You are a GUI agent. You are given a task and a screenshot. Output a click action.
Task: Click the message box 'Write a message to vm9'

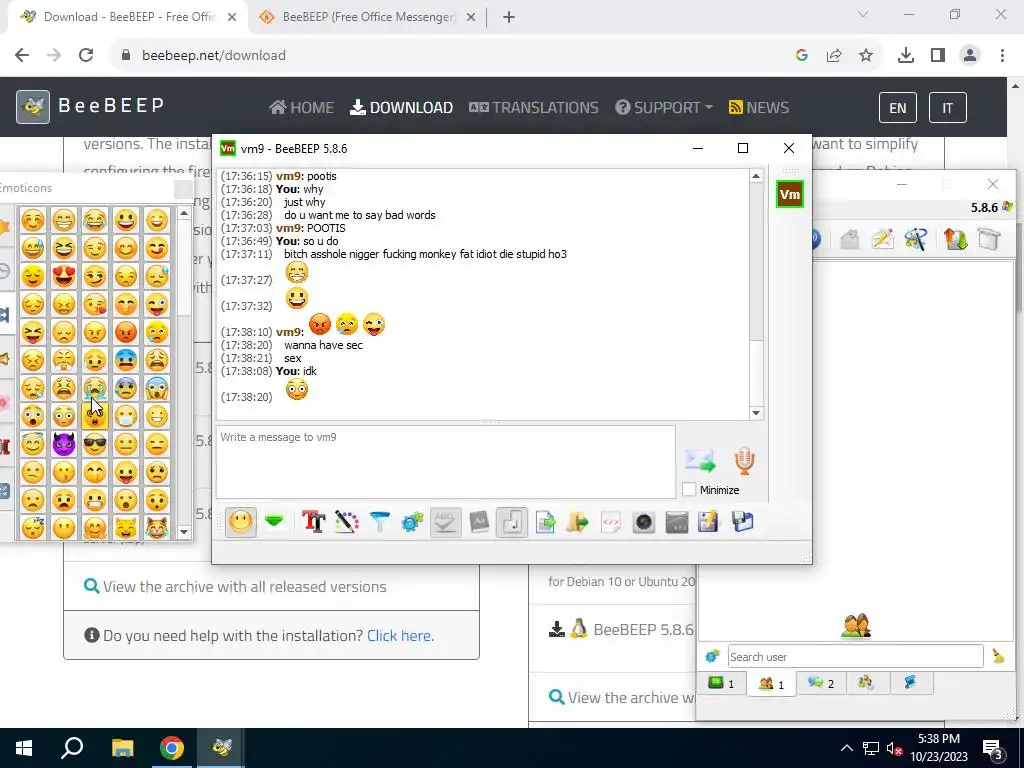446,462
